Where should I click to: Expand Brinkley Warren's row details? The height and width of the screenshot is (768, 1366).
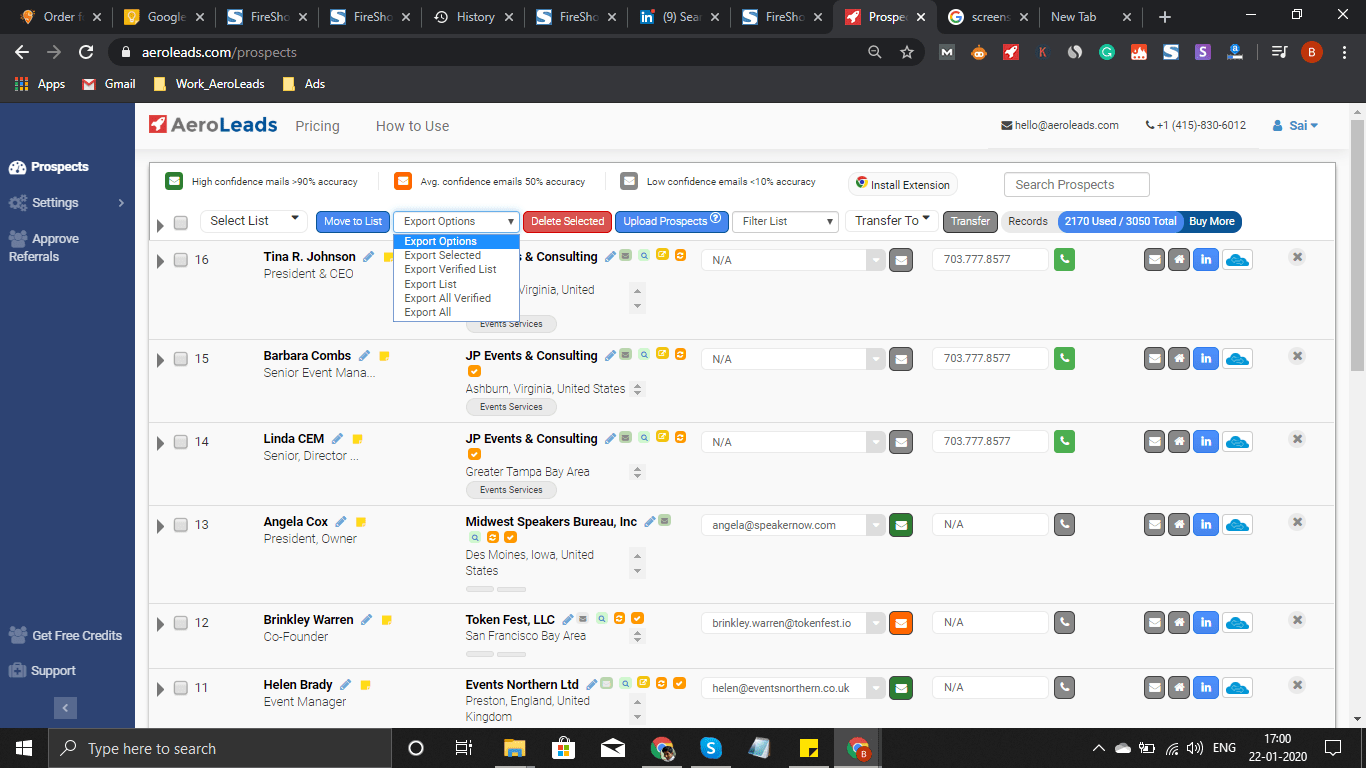[160, 622]
